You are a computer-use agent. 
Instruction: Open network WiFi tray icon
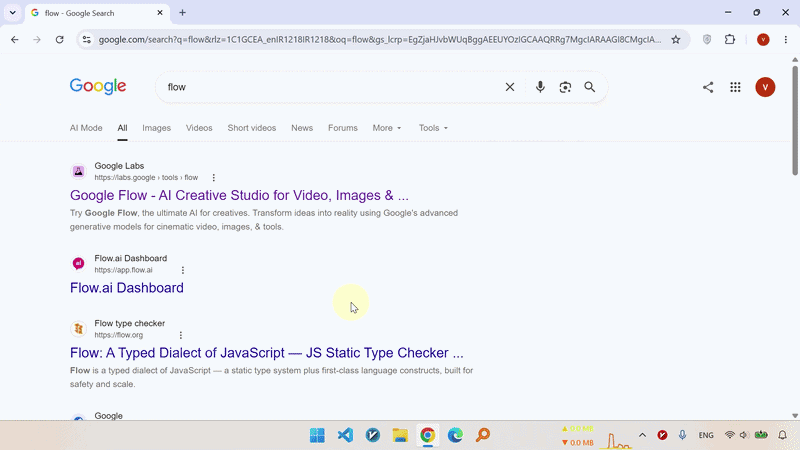tap(730, 435)
